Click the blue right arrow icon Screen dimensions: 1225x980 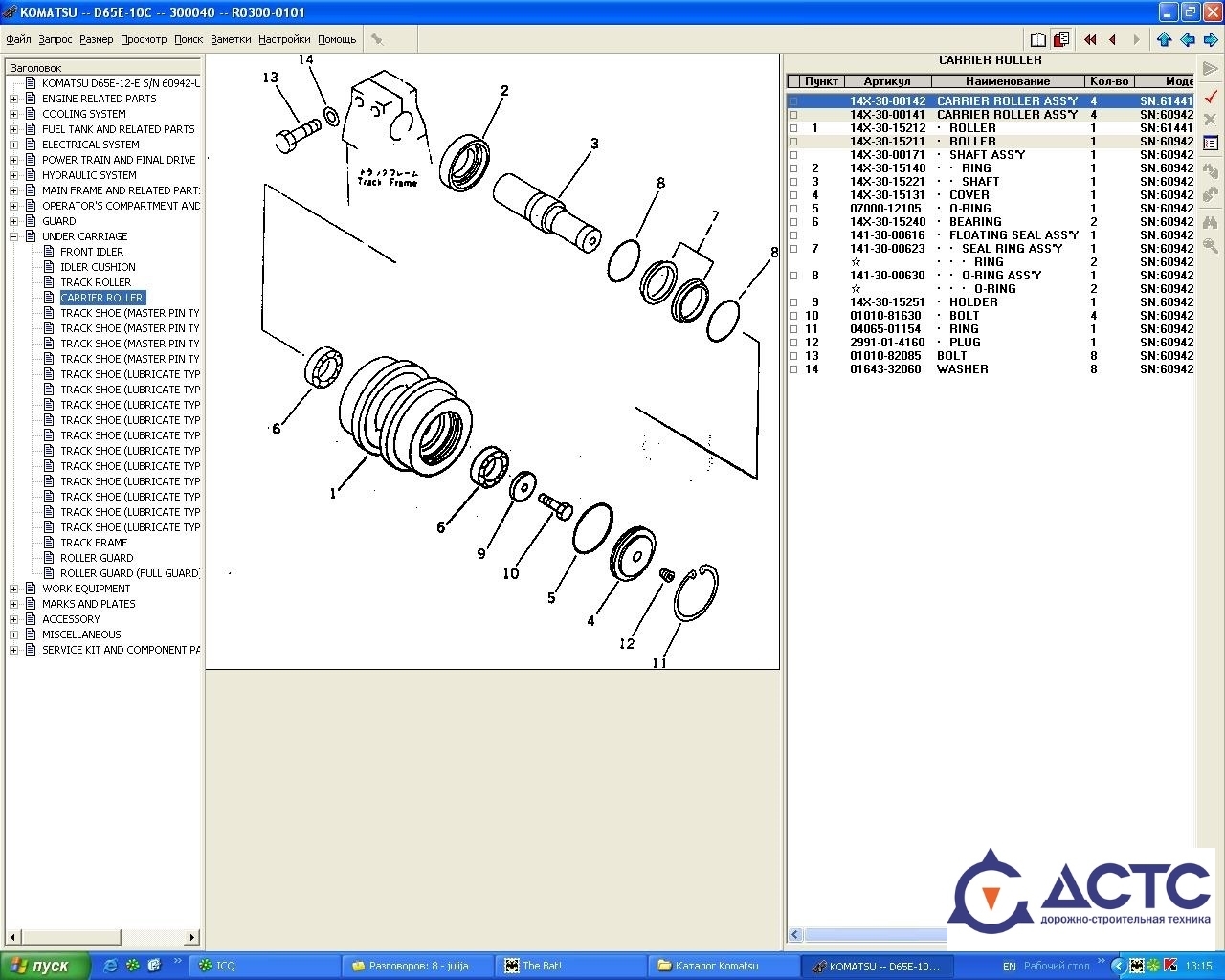[x=1211, y=39]
